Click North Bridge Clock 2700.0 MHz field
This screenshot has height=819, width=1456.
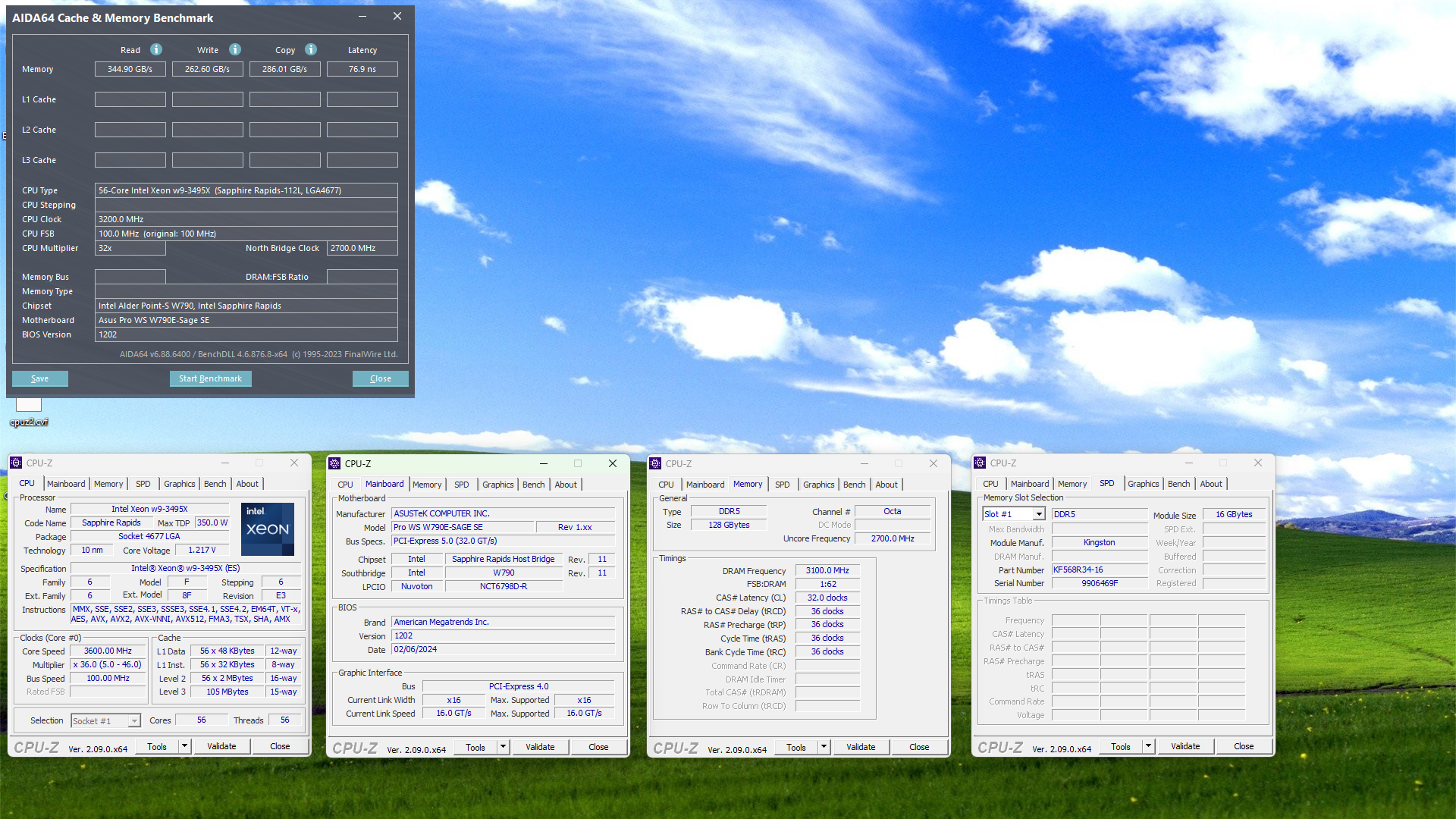(362, 248)
